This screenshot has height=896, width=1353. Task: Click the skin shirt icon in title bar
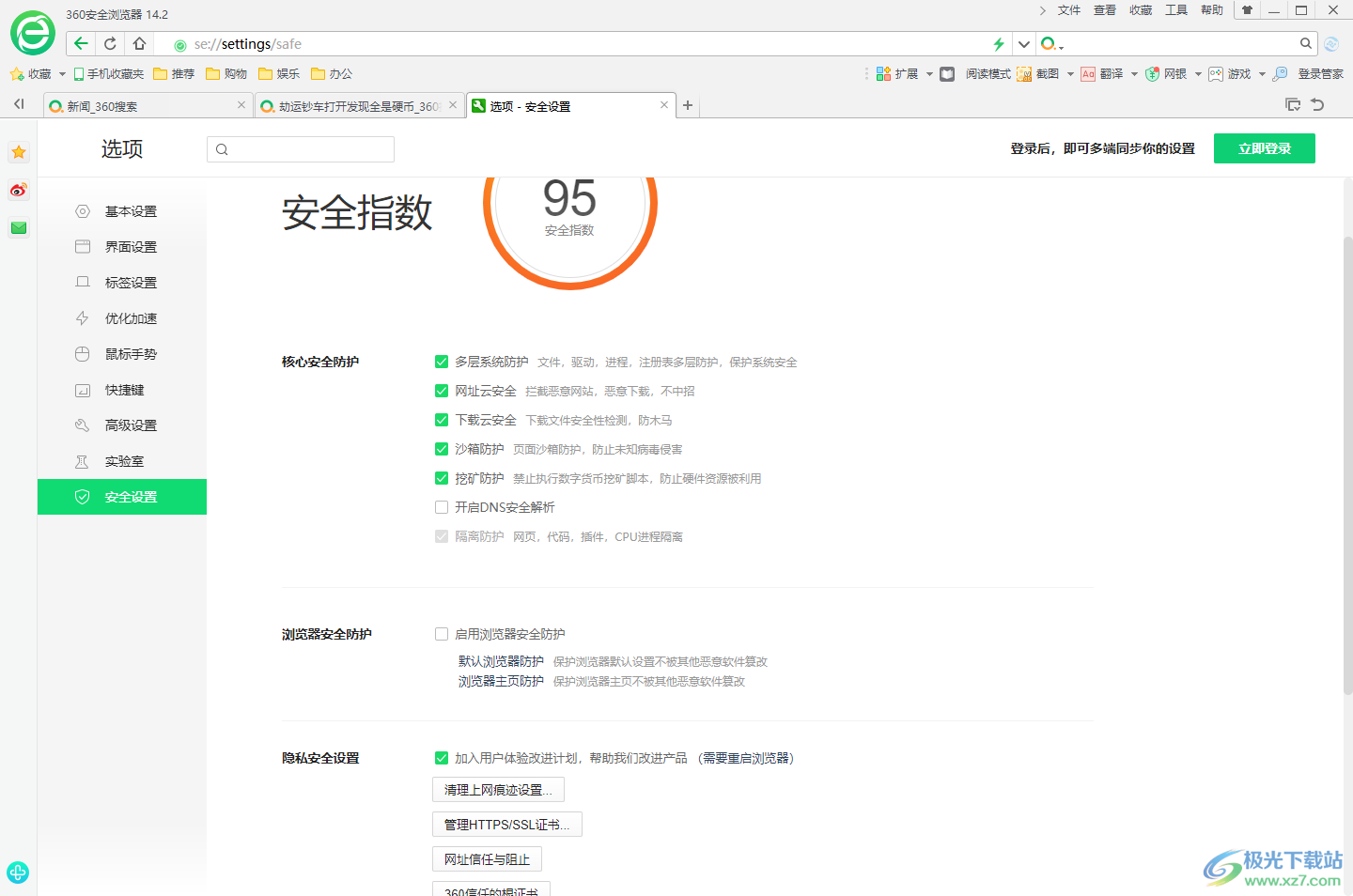[1247, 10]
